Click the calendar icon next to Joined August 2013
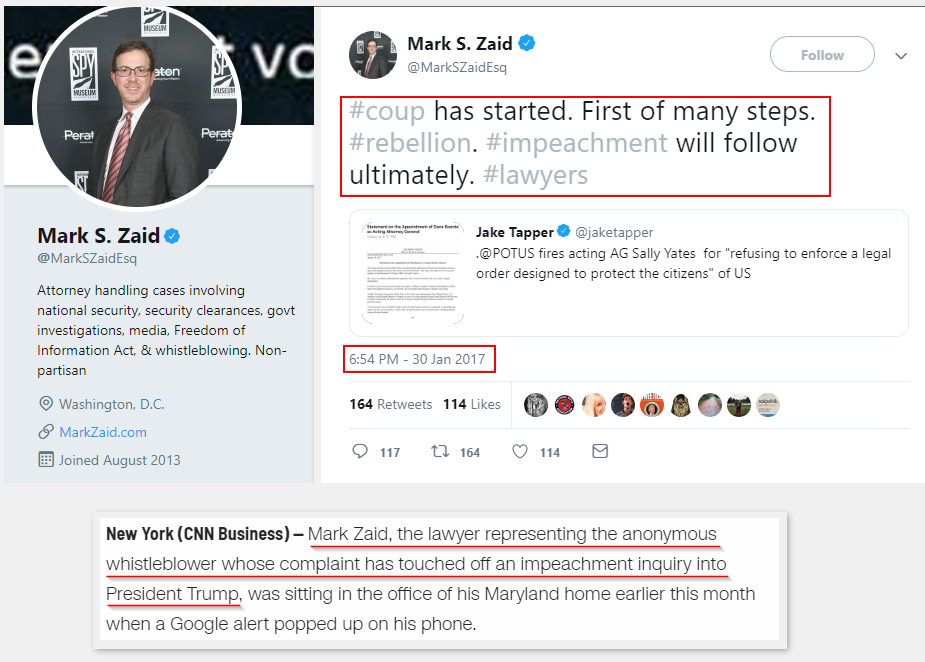925x662 pixels. (x=45, y=460)
